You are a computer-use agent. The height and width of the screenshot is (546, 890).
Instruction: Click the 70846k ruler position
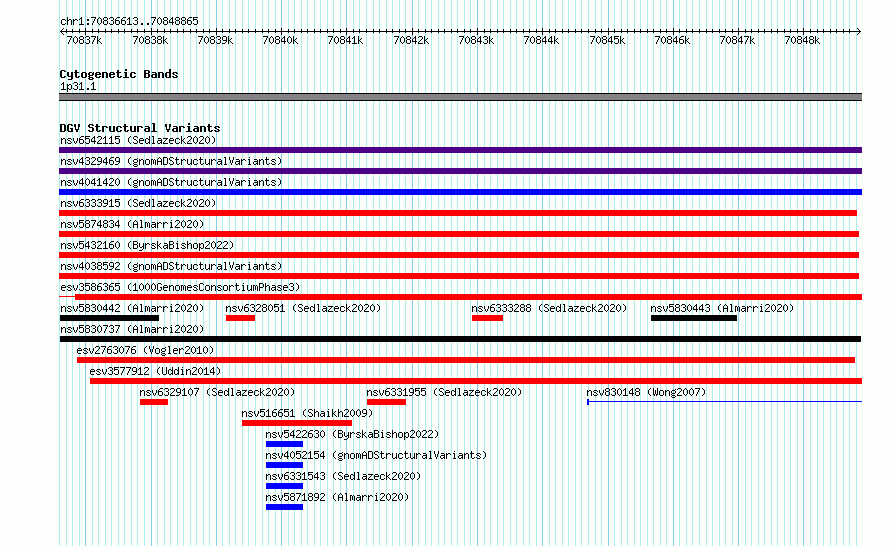672,40
